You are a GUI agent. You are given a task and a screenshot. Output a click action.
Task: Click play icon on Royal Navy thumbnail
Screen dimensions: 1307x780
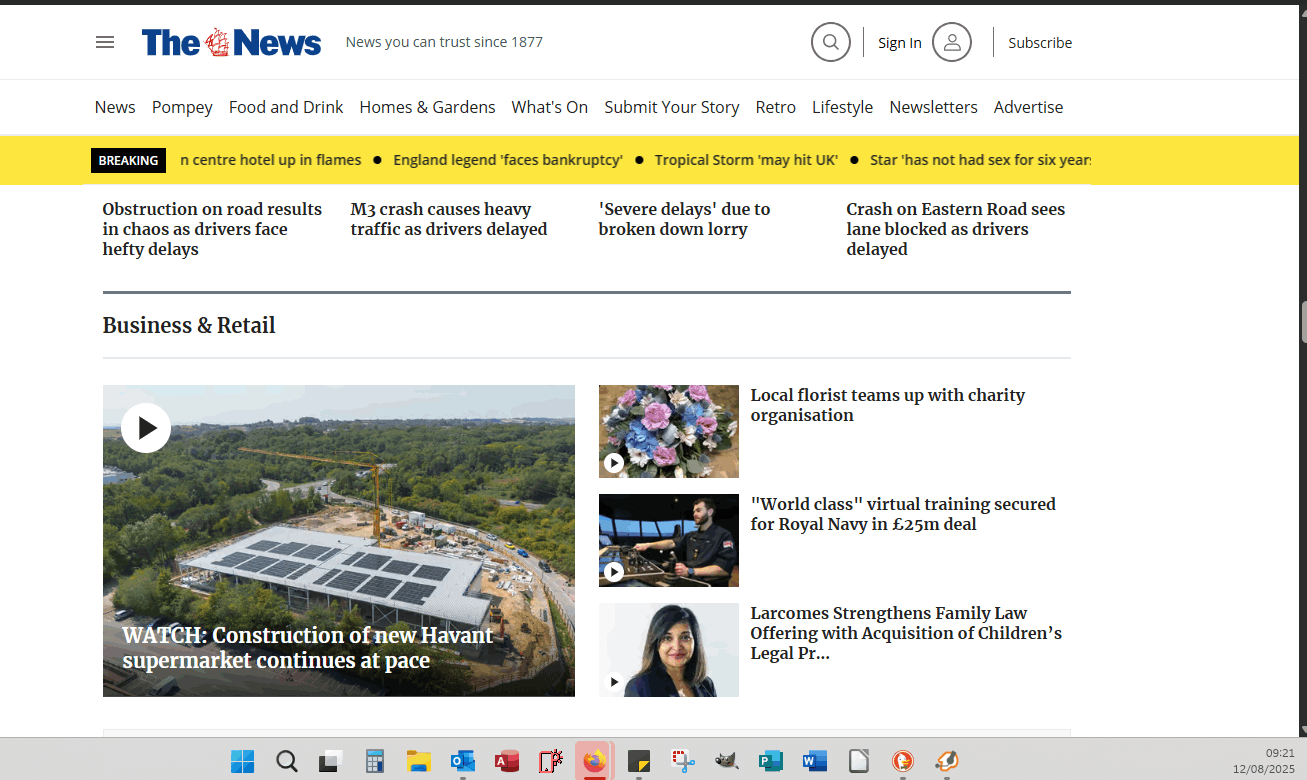point(614,572)
